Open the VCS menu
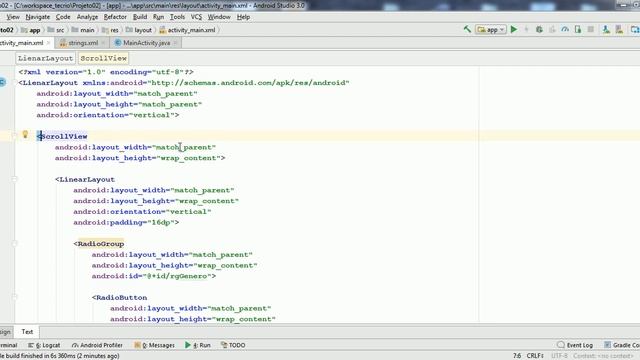Image resolution: width=640 pixels, height=360 pixels. click(196, 17)
